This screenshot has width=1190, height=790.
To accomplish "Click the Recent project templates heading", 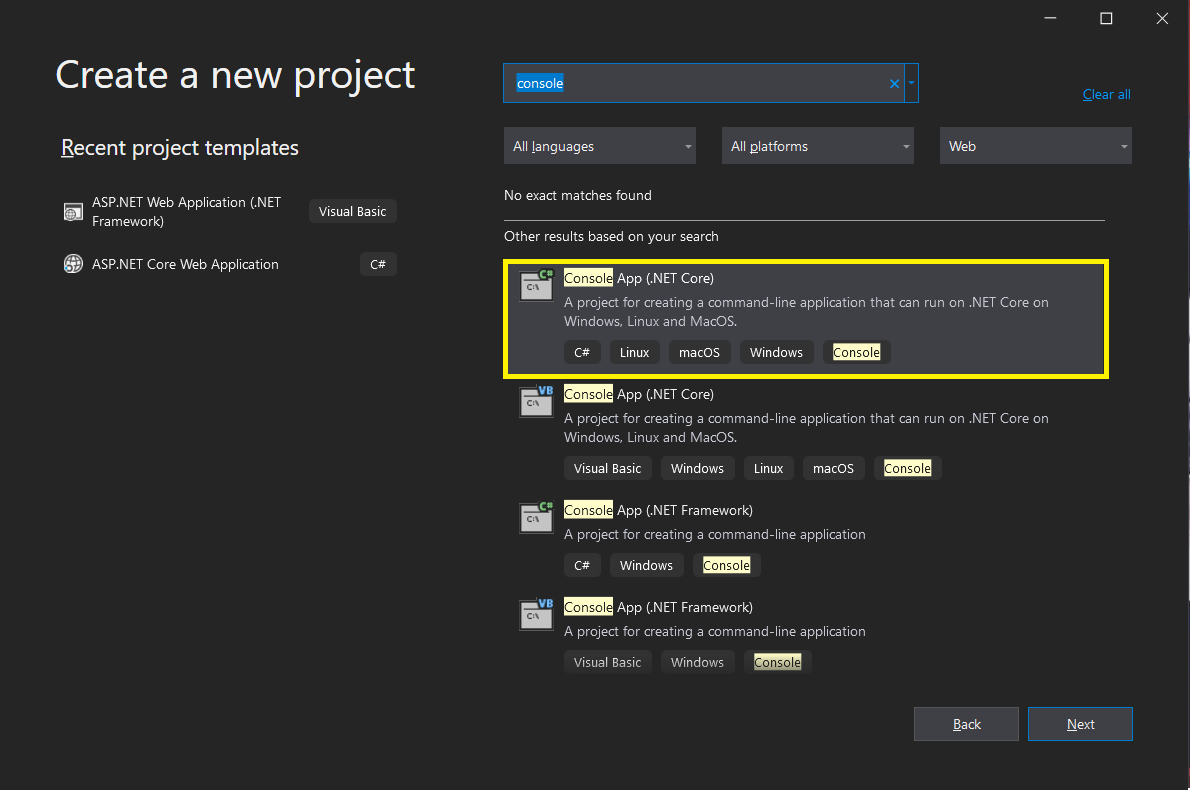I will tap(180, 147).
